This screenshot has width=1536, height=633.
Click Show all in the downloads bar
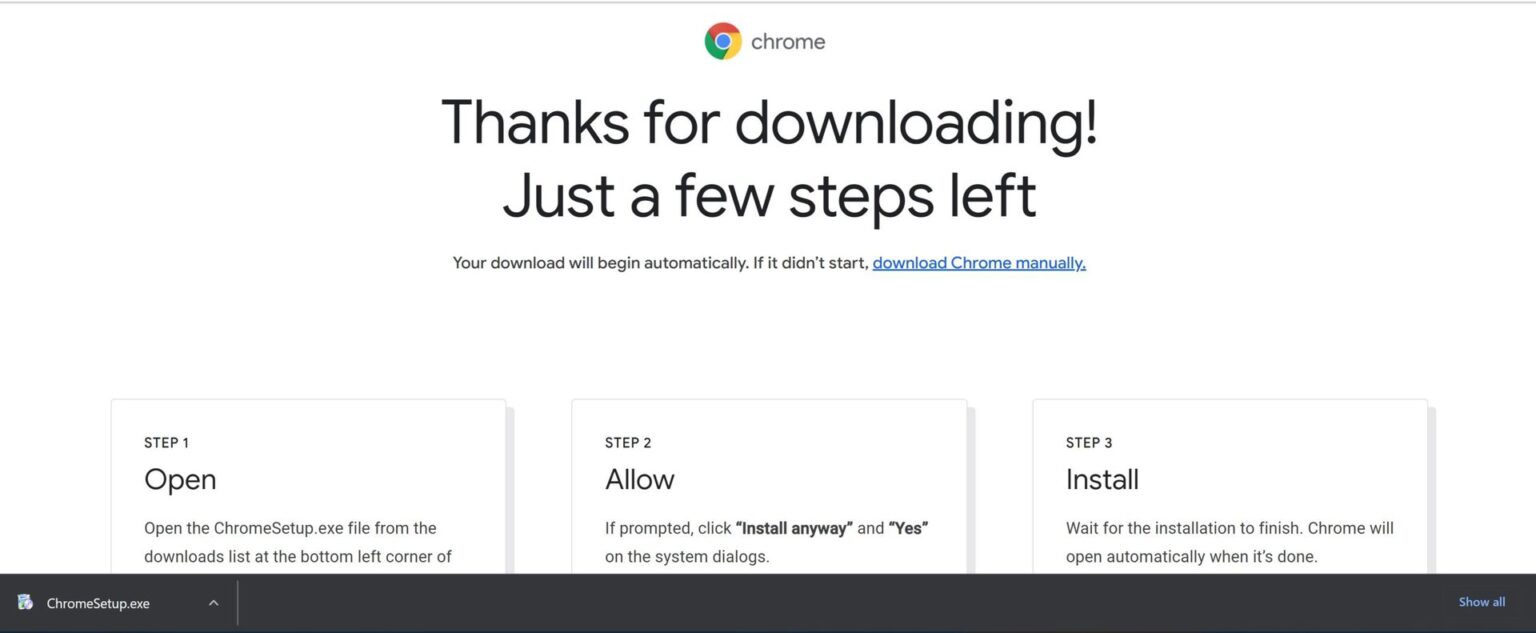[1481, 601]
